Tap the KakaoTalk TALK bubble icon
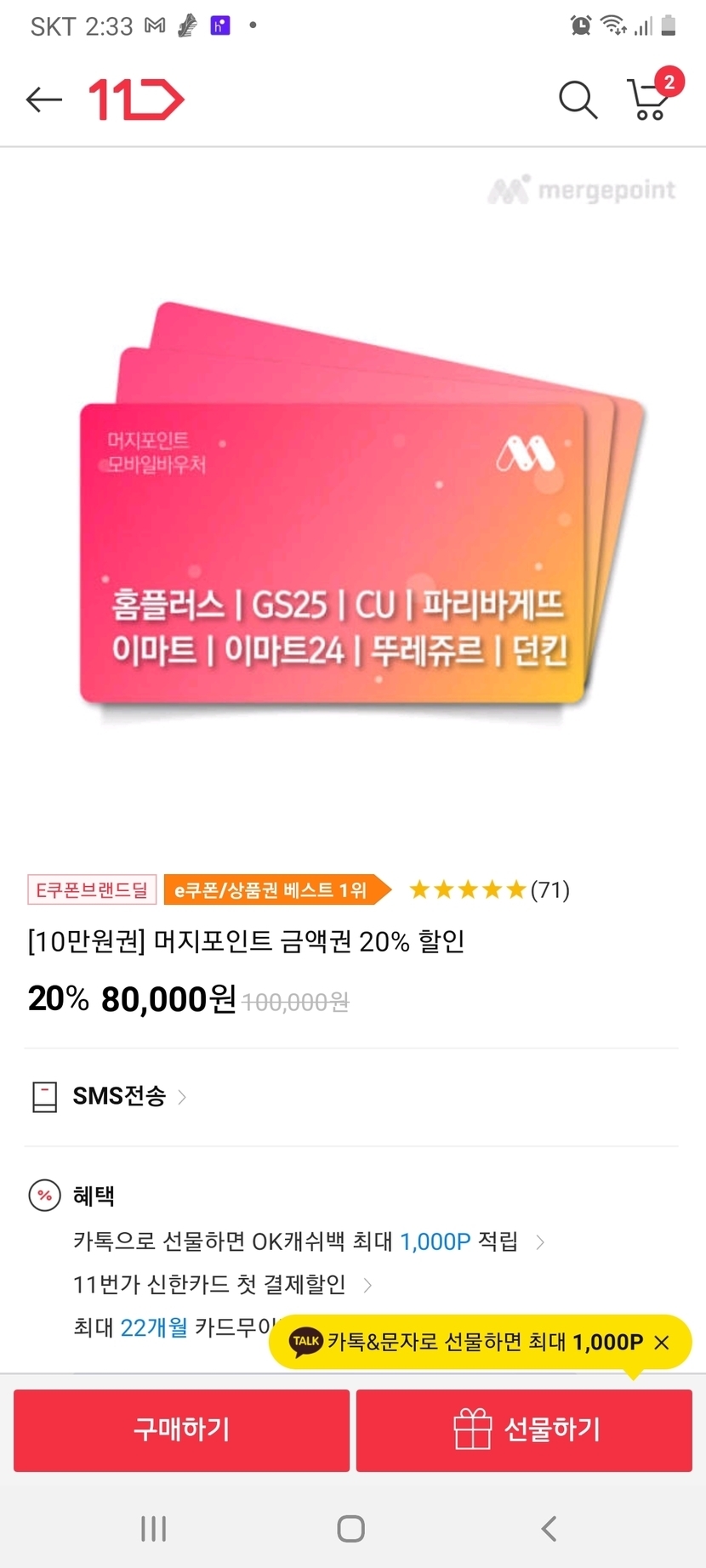This screenshot has width=706, height=1568. (x=306, y=1342)
